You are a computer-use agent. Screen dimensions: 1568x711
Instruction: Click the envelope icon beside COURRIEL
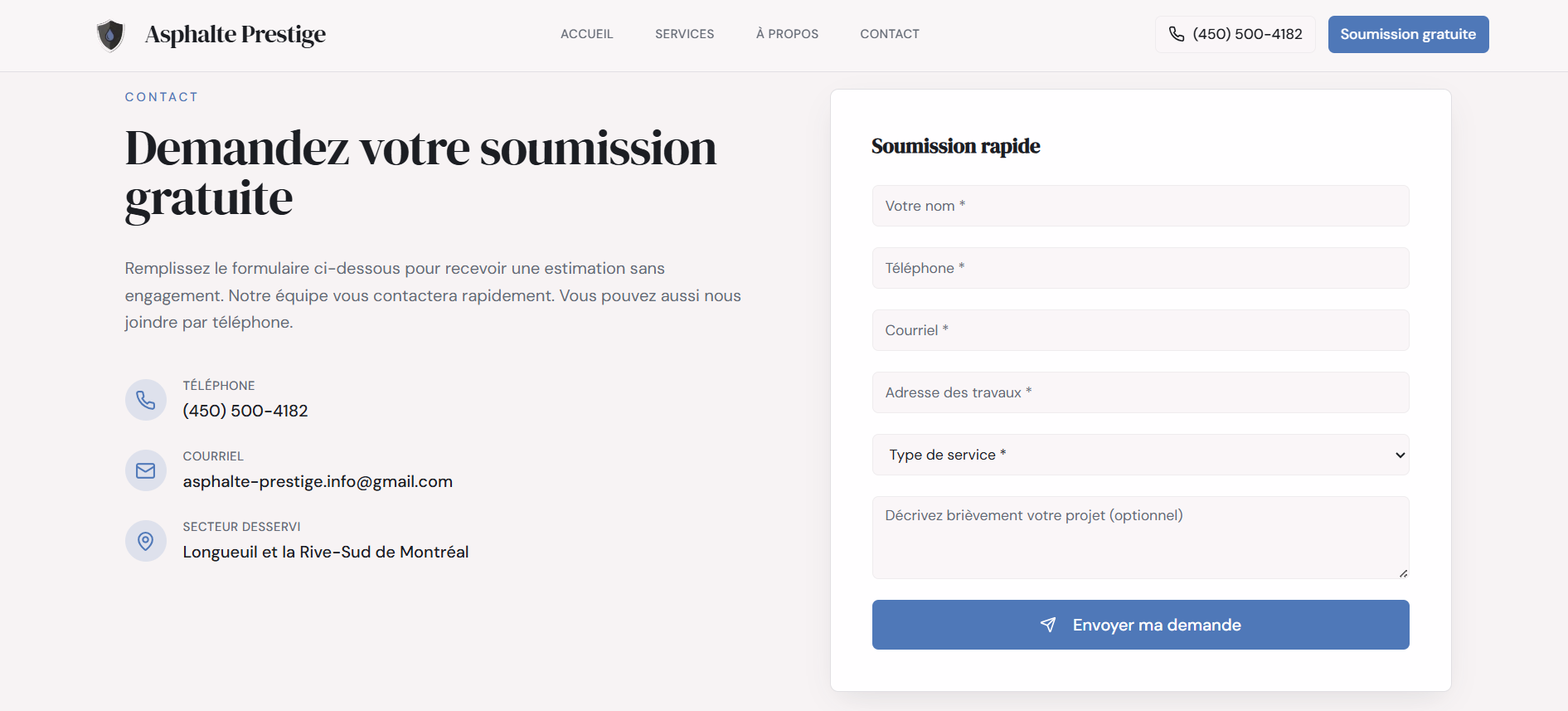tap(146, 470)
